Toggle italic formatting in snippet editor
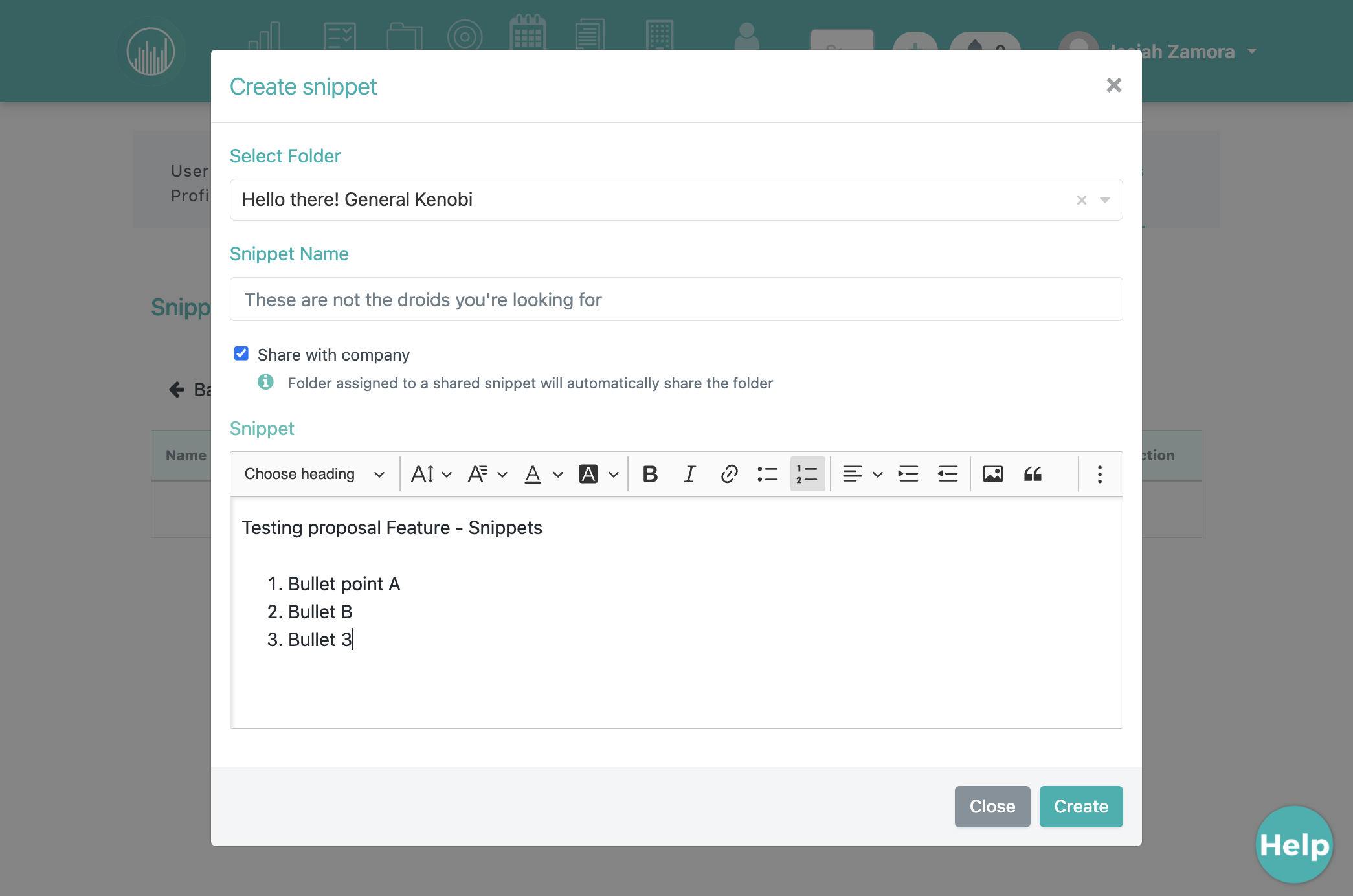Image resolution: width=1353 pixels, height=896 pixels. pyautogui.click(x=689, y=474)
